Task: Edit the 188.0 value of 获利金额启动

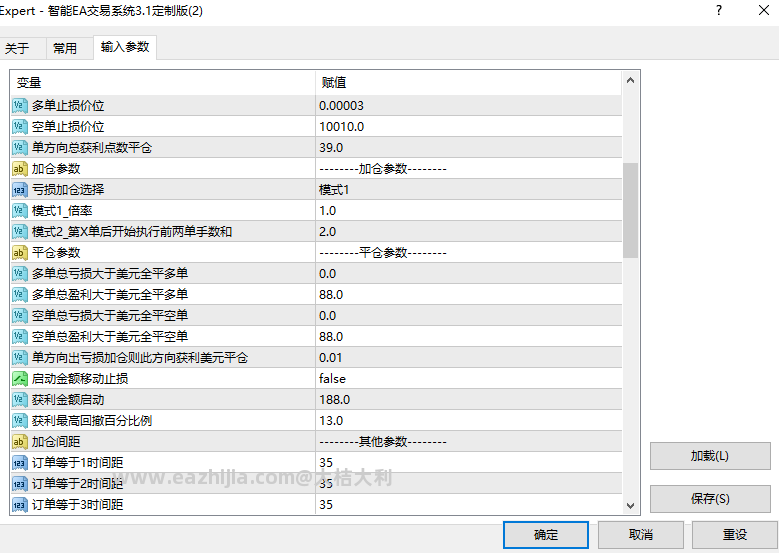Action: click(468, 399)
